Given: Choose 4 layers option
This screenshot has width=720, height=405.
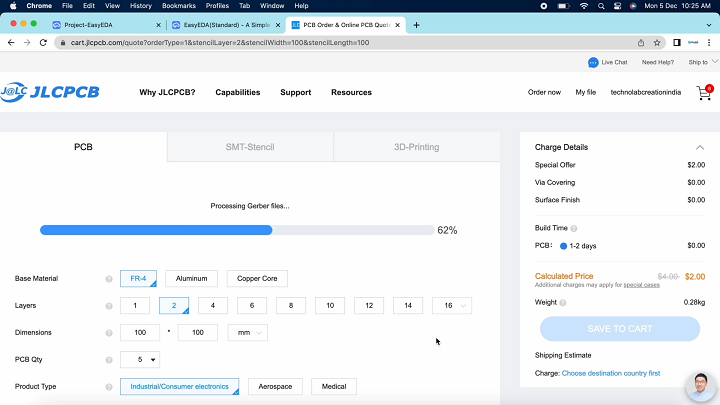Looking at the screenshot, I should point(213,306).
